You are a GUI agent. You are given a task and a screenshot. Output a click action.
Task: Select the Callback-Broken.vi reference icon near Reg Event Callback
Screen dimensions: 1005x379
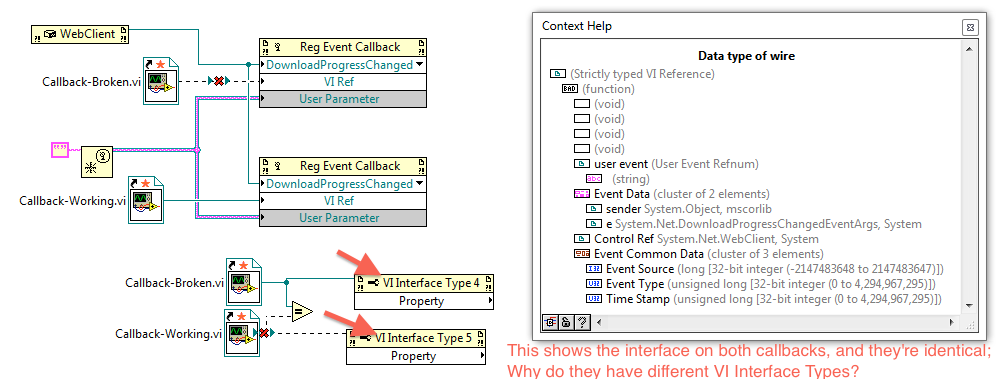(x=160, y=81)
